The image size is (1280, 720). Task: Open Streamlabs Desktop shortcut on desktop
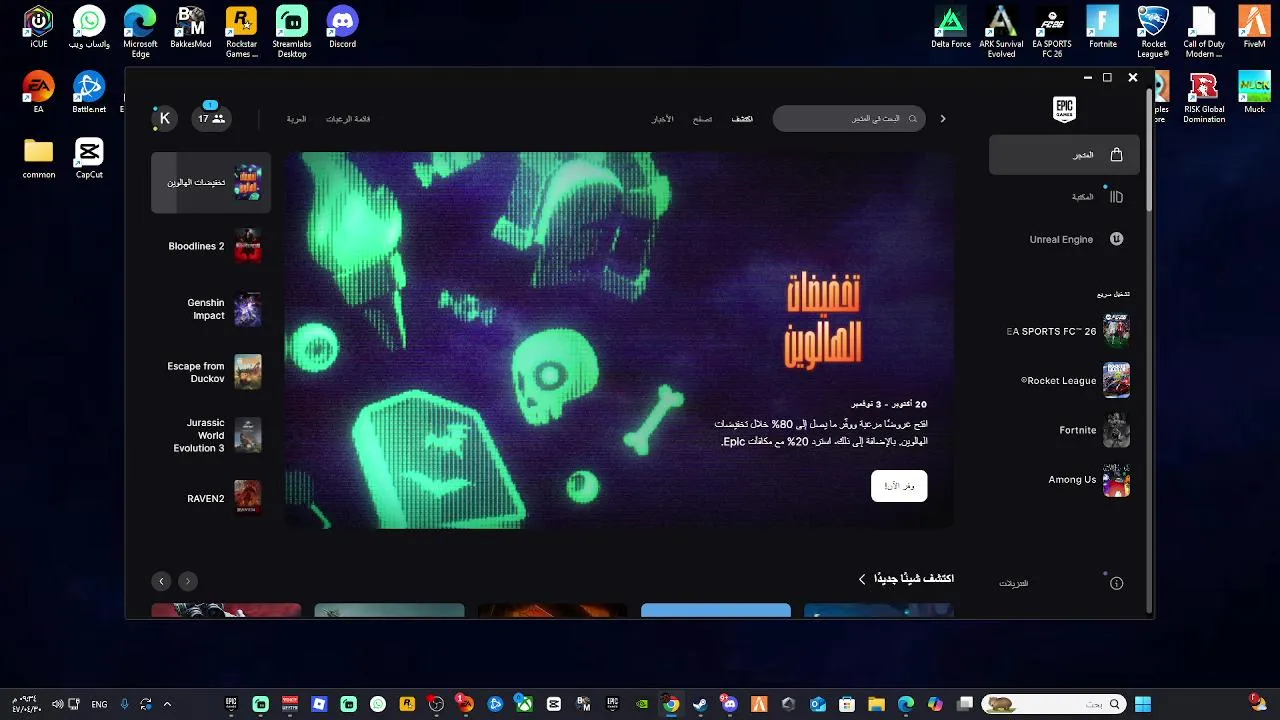tap(291, 31)
